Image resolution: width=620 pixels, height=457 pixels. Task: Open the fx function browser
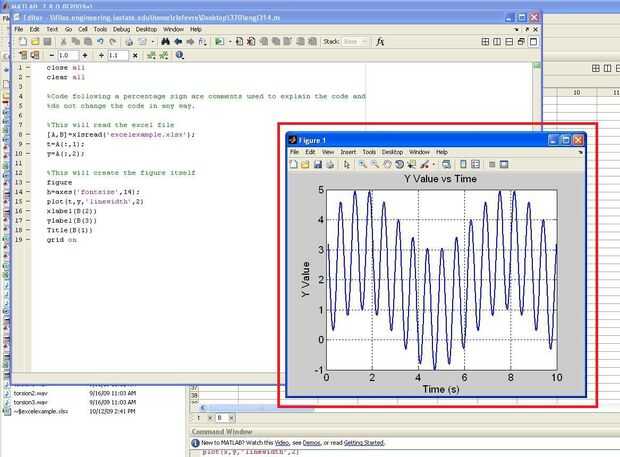[x=380, y=42]
